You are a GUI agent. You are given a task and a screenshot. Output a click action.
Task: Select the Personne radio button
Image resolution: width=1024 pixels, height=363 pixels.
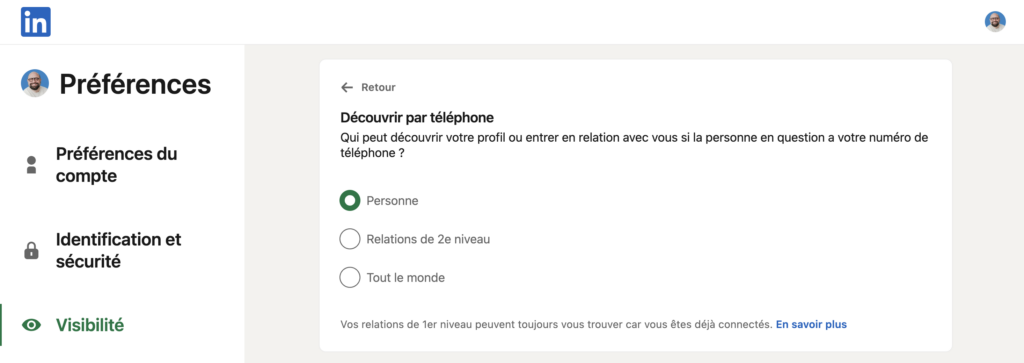(x=350, y=200)
